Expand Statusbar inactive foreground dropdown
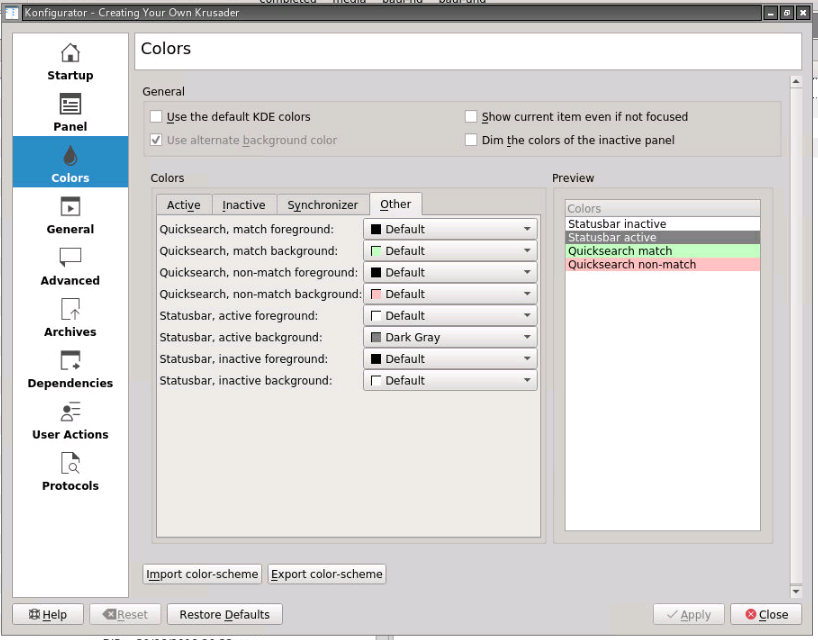Image resolution: width=818 pixels, height=640 pixels. coord(450,359)
